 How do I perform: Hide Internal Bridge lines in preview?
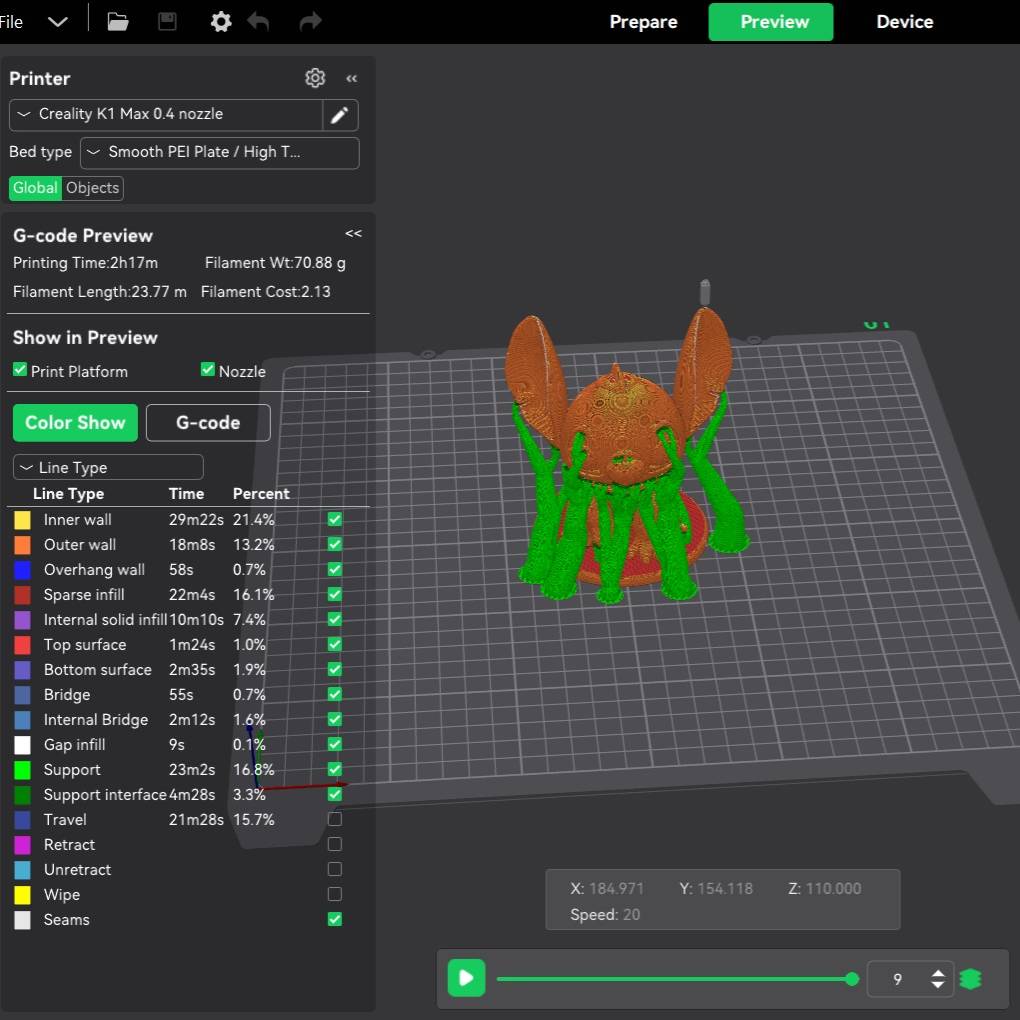point(335,719)
